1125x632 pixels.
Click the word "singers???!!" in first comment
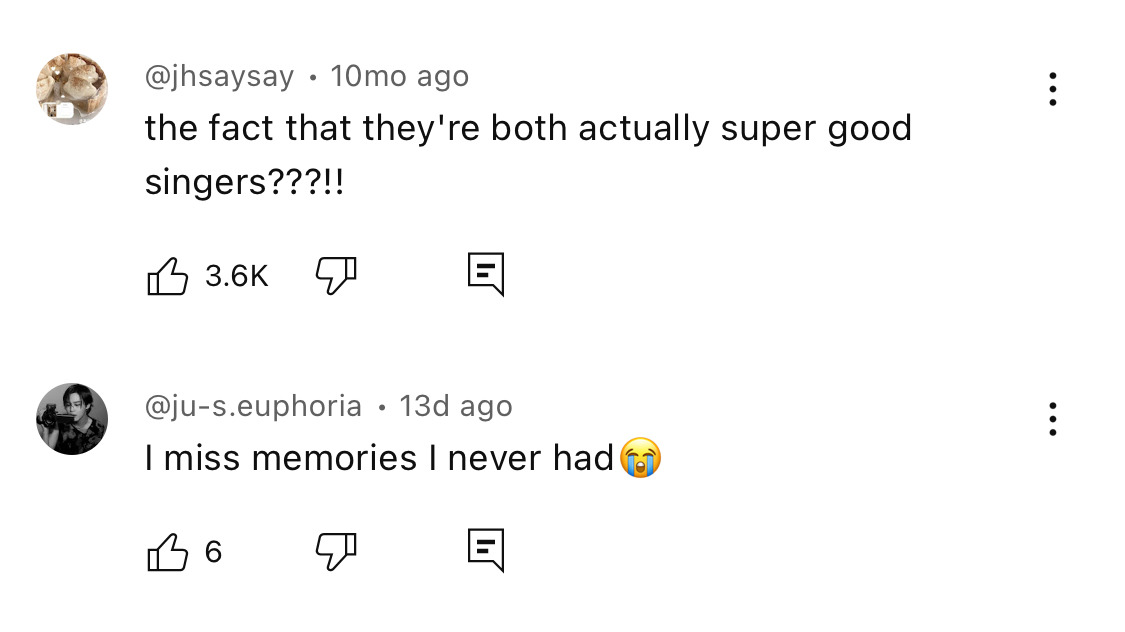coord(244,183)
